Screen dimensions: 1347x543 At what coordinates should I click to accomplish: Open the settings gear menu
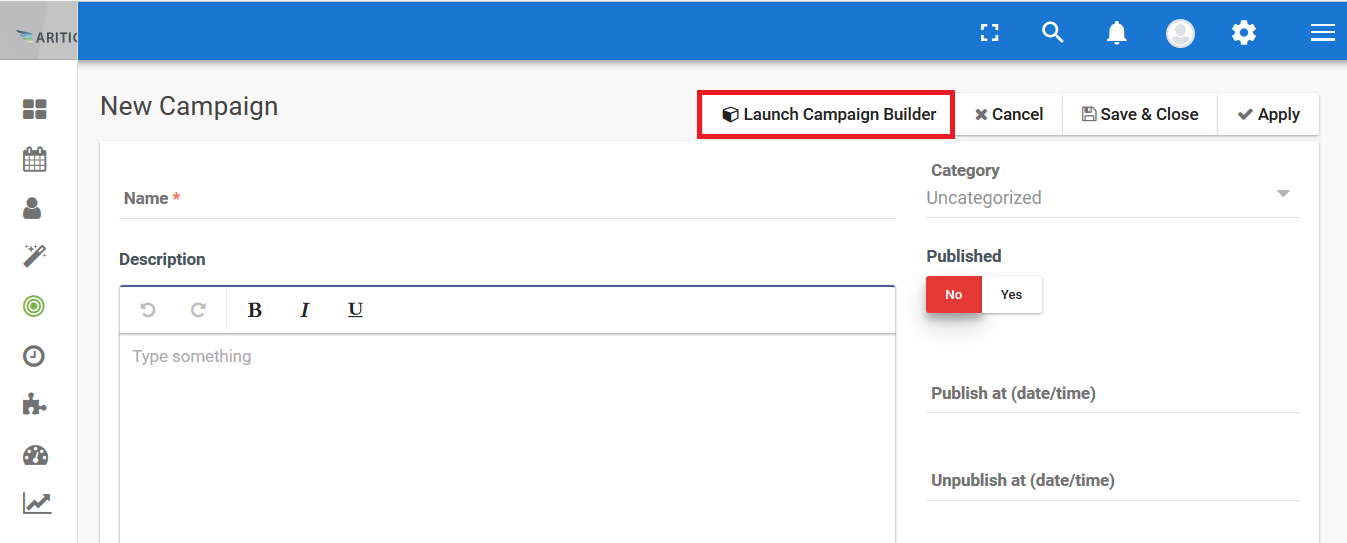tap(1244, 33)
